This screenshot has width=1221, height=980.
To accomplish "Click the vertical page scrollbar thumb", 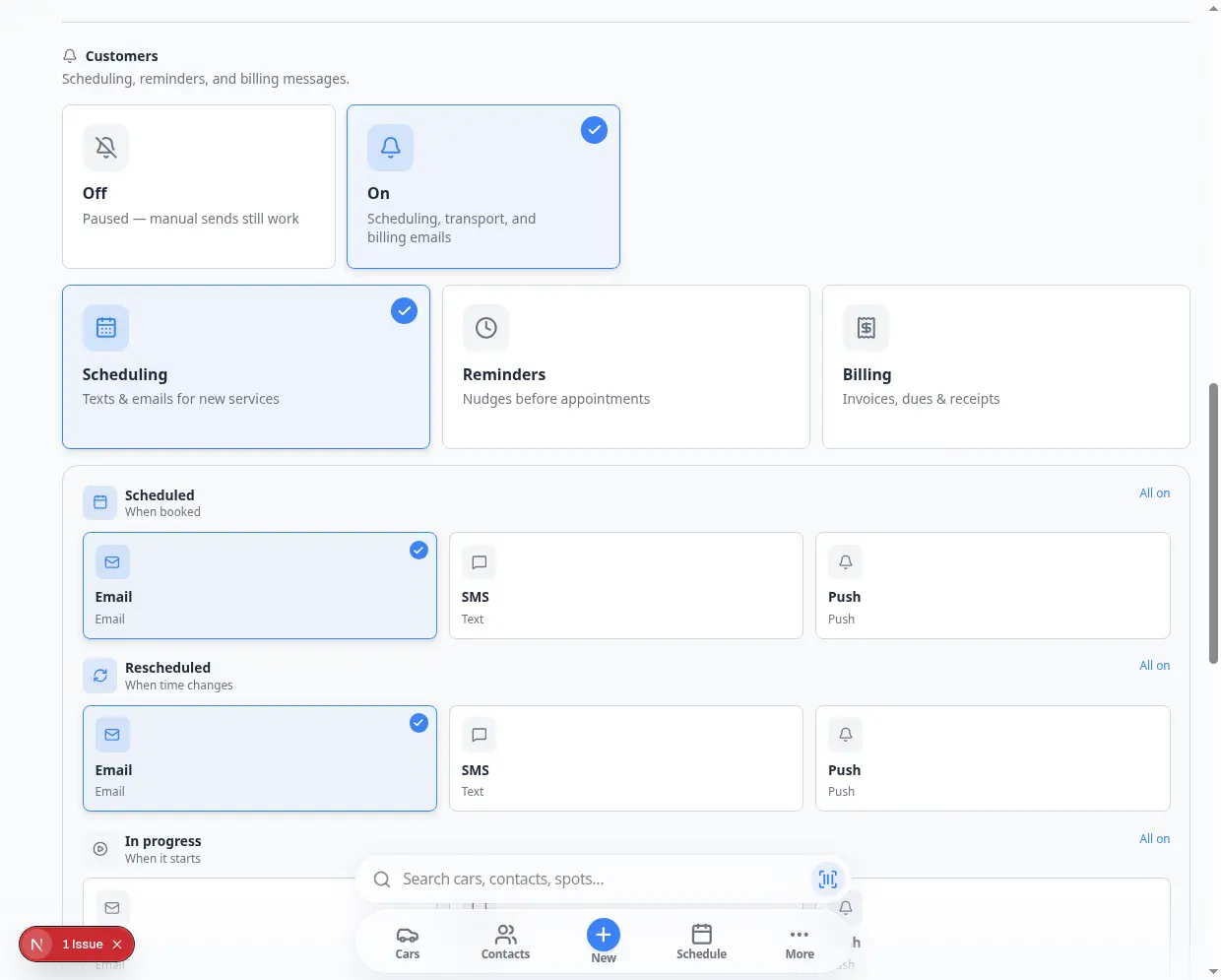I will point(1213,523).
